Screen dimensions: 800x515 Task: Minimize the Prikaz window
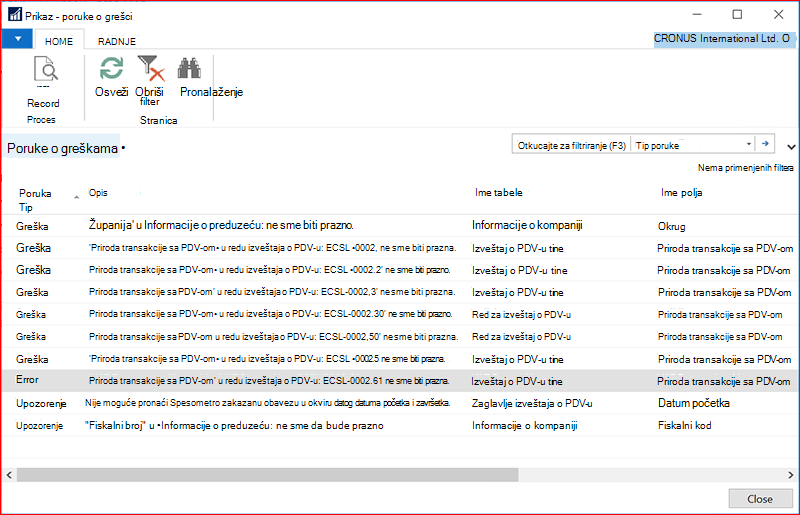coord(697,14)
